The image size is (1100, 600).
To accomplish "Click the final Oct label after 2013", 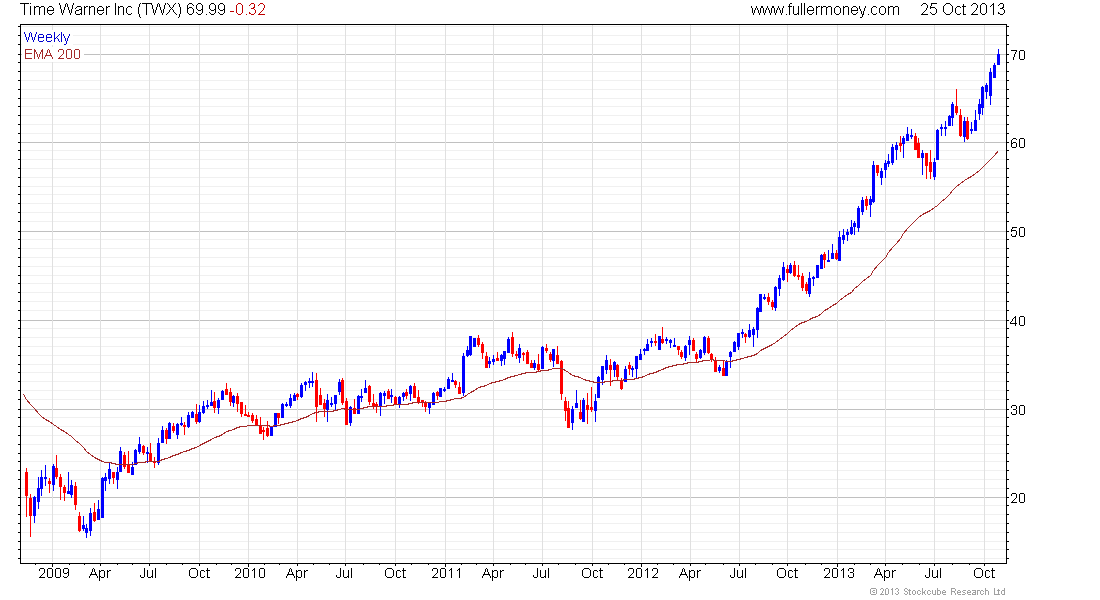I will point(984,573).
